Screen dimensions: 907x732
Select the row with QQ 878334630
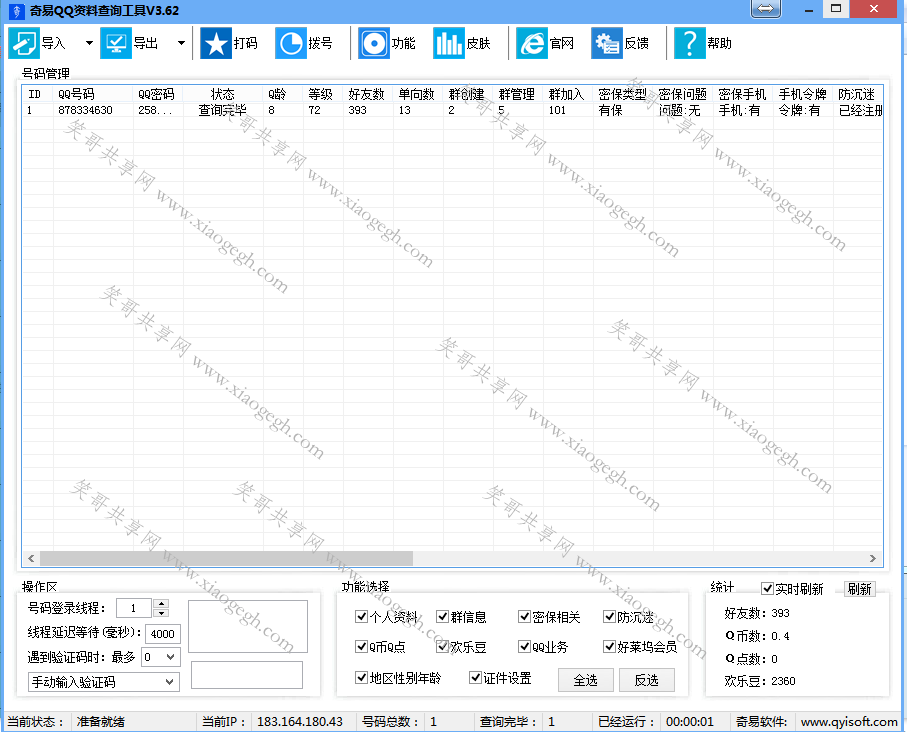[452, 110]
